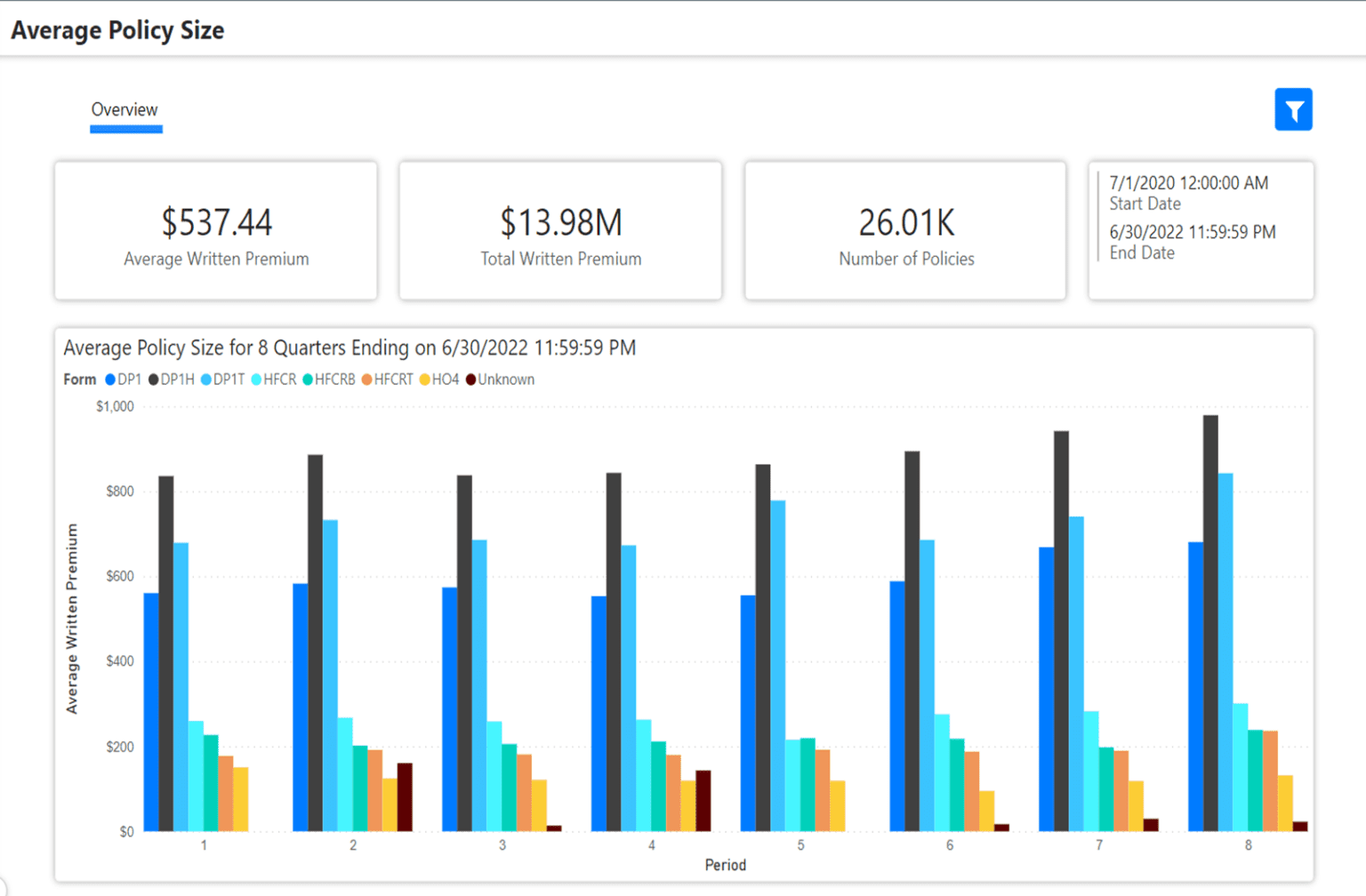This screenshot has width=1366, height=896.
Task: Click the HO4 bar in period 1
Action: 241,799
